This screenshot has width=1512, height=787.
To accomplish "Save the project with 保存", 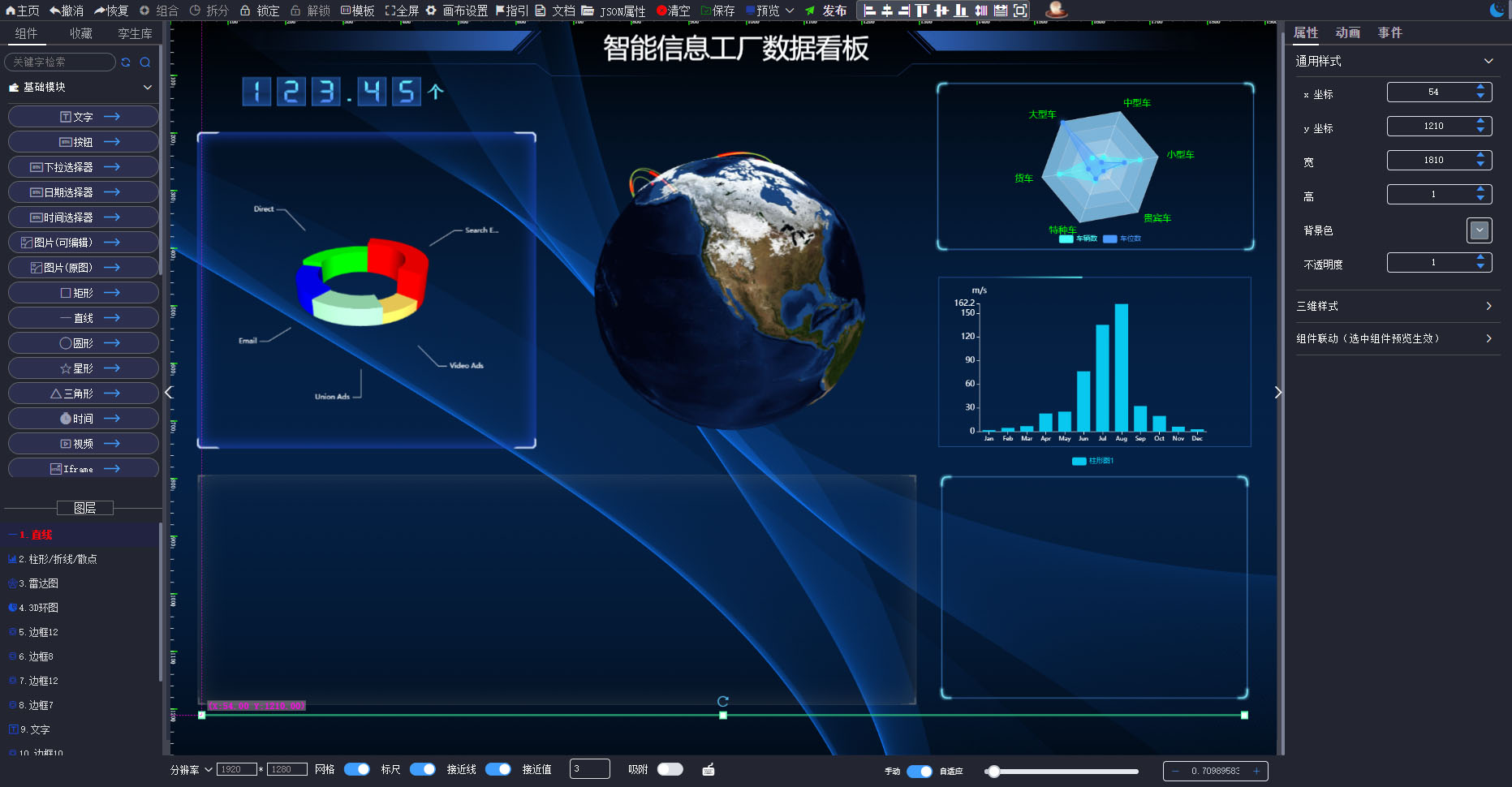I will pyautogui.click(x=717, y=11).
